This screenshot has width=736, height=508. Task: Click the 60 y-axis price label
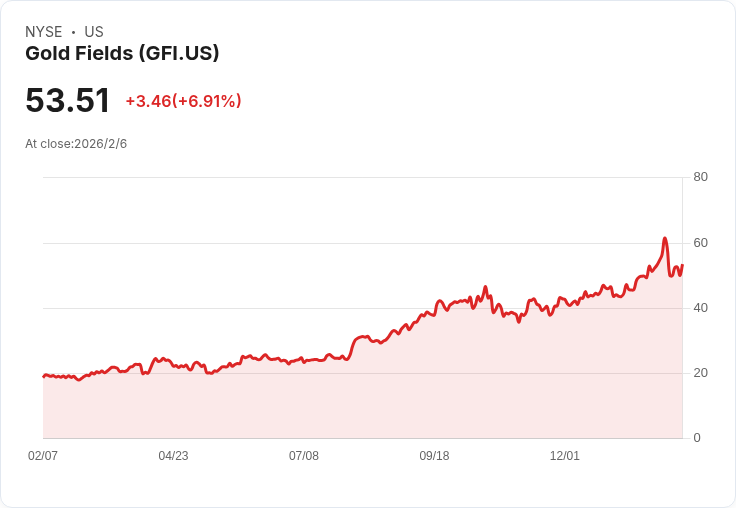pyautogui.click(x=700, y=243)
